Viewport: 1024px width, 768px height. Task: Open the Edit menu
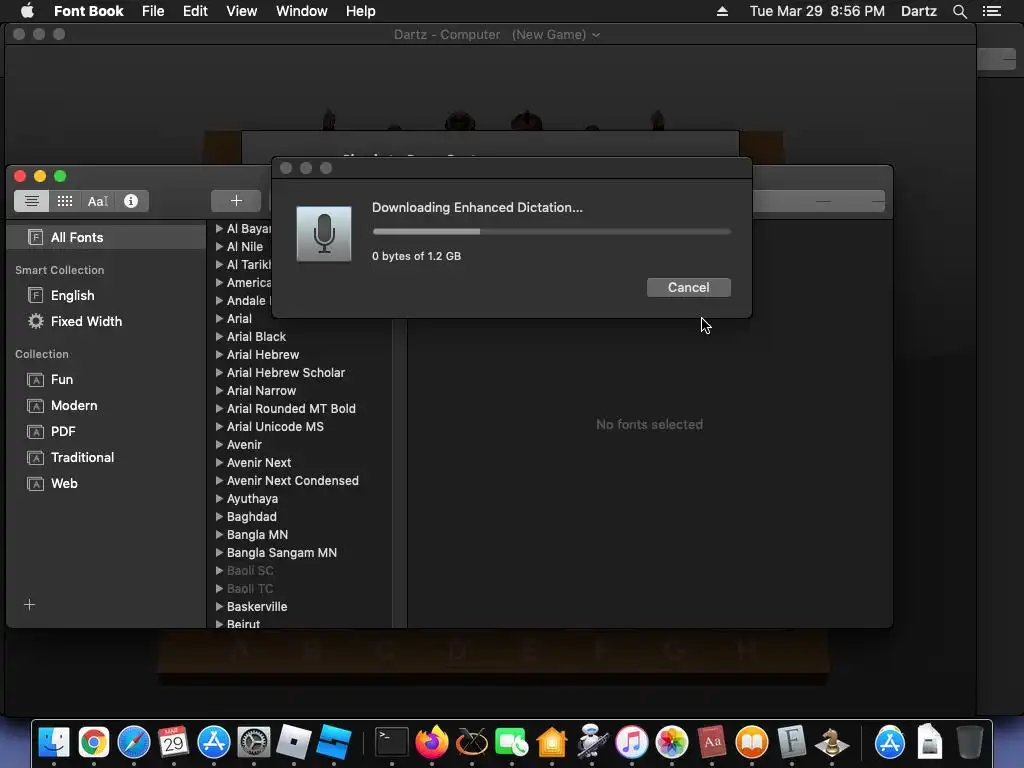195,11
